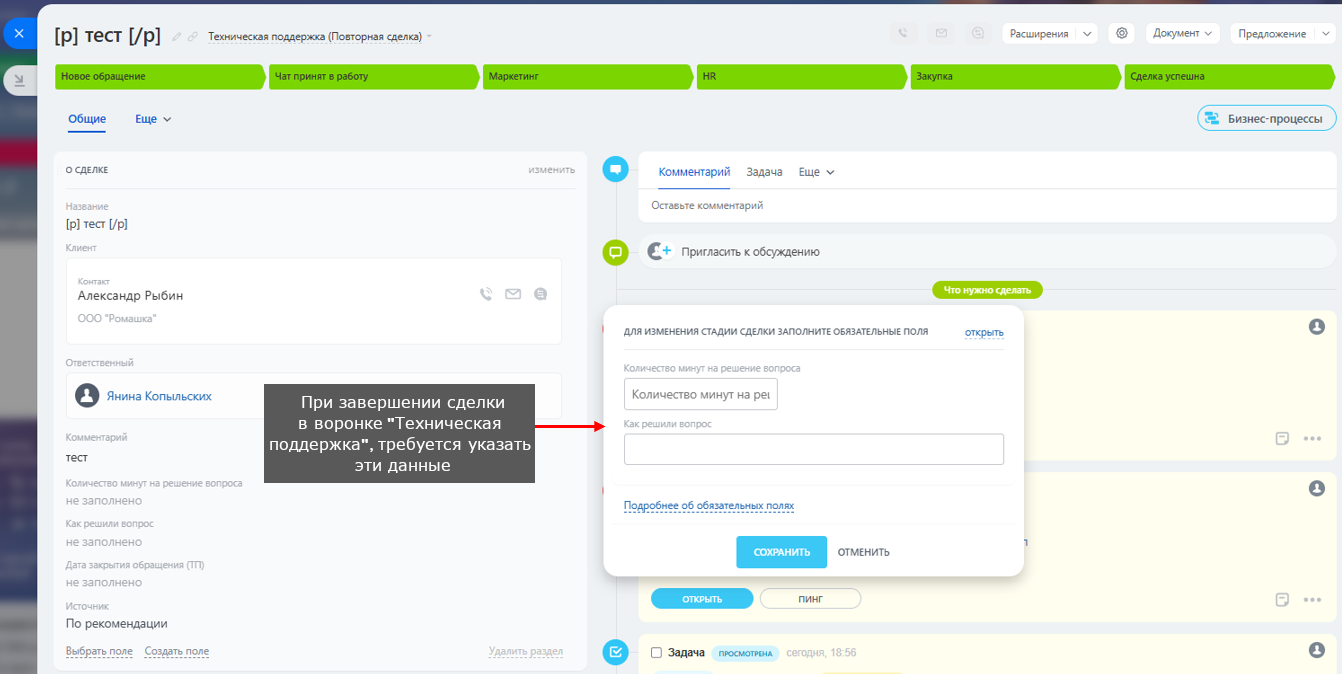Select the Чат принят в работу stage
Viewport: 1342px width, 674px height.
375,76
